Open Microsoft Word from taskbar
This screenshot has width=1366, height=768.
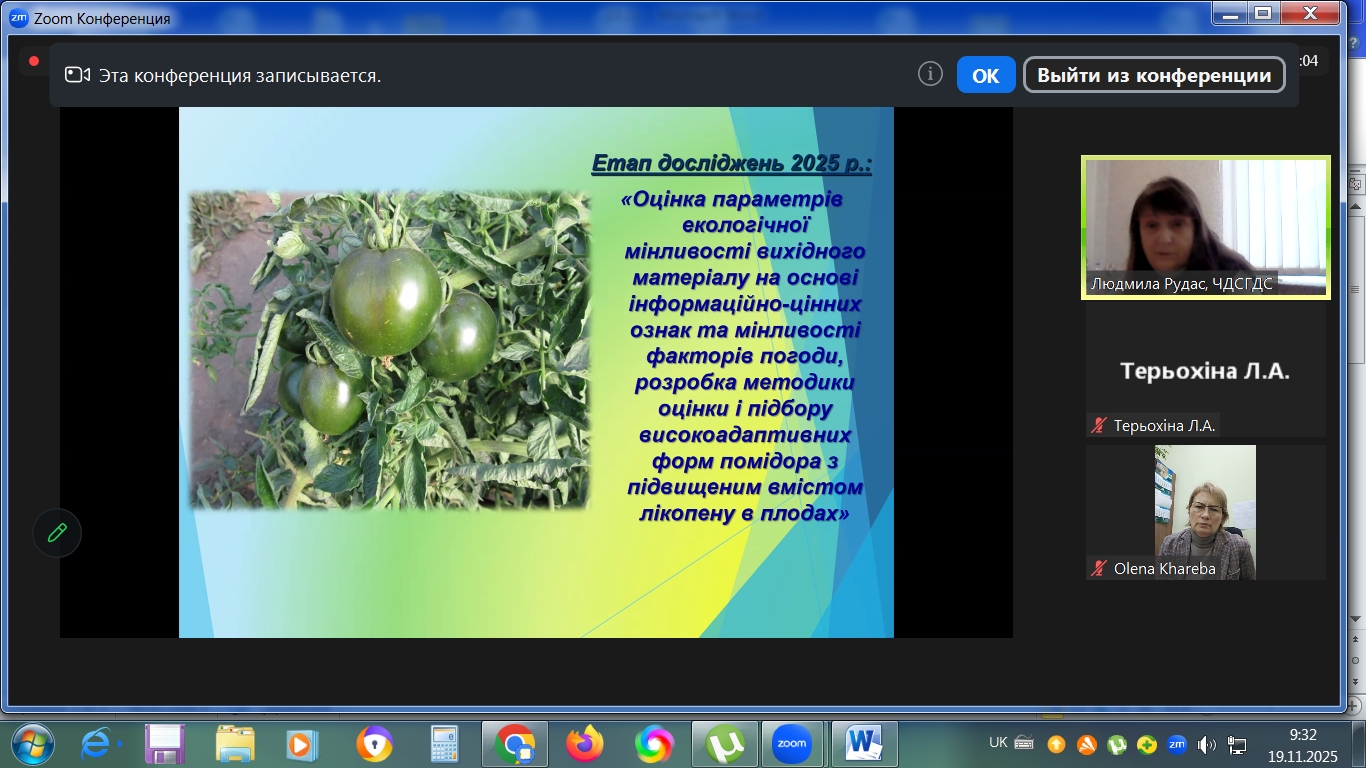[863, 744]
